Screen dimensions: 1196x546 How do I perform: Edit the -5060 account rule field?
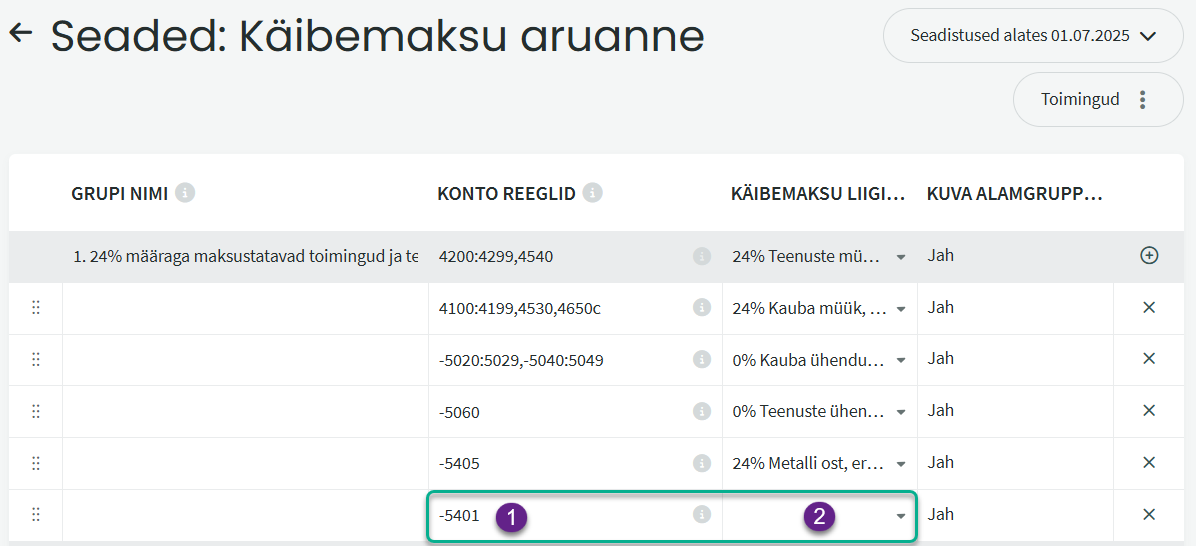pyautogui.click(x=560, y=412)
